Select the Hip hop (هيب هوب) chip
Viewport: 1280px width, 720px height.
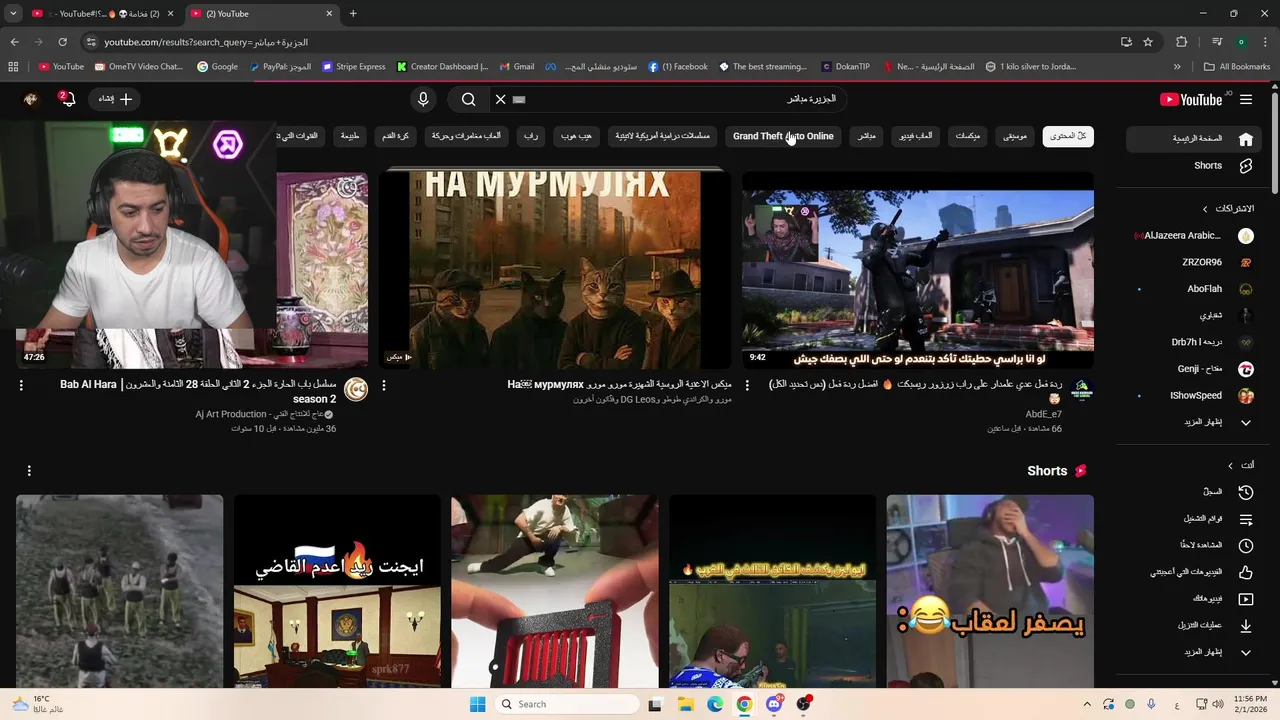click(576, 136)
